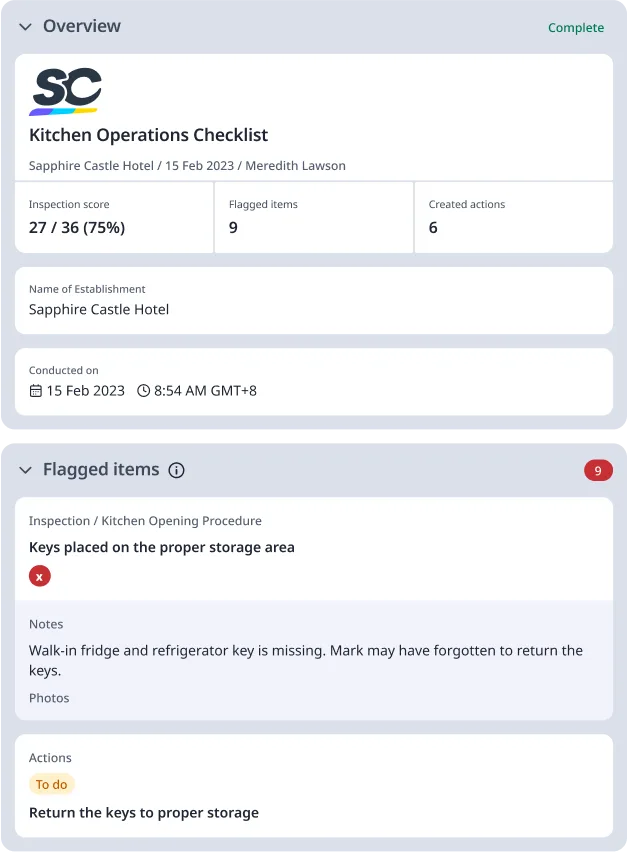Open the info tooltip for Flagged items

pyautogui.click(x=177, y=470)
